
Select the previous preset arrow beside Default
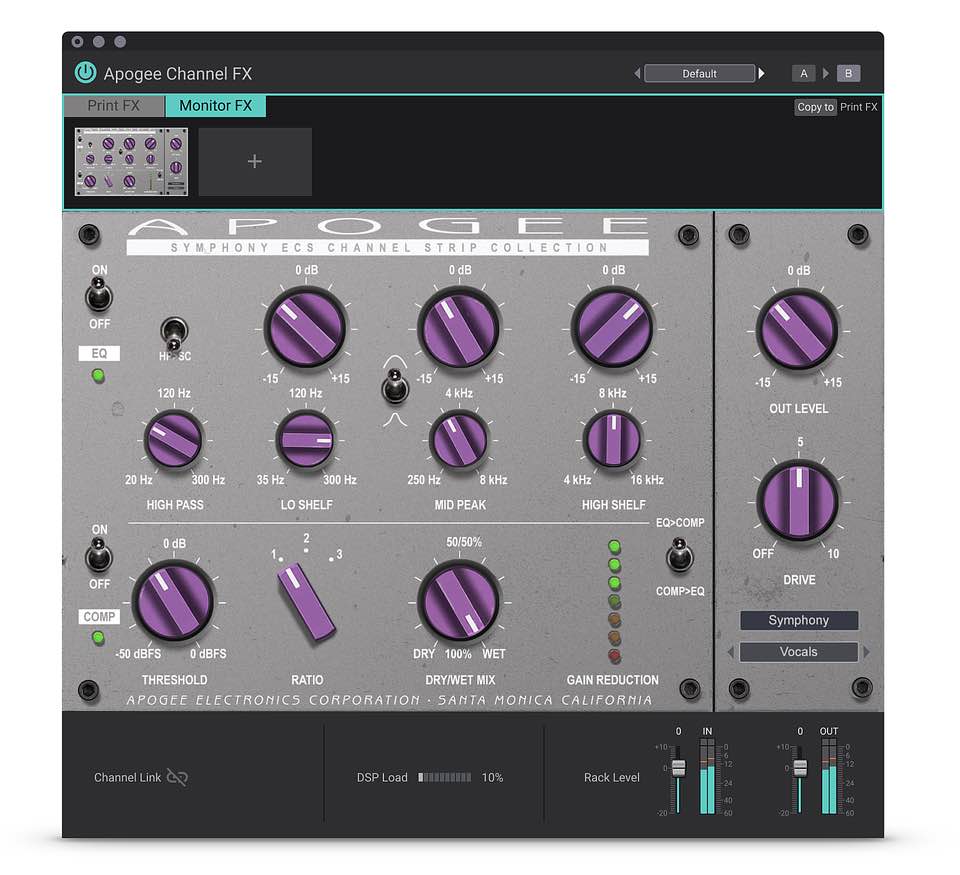pos(637,73)
